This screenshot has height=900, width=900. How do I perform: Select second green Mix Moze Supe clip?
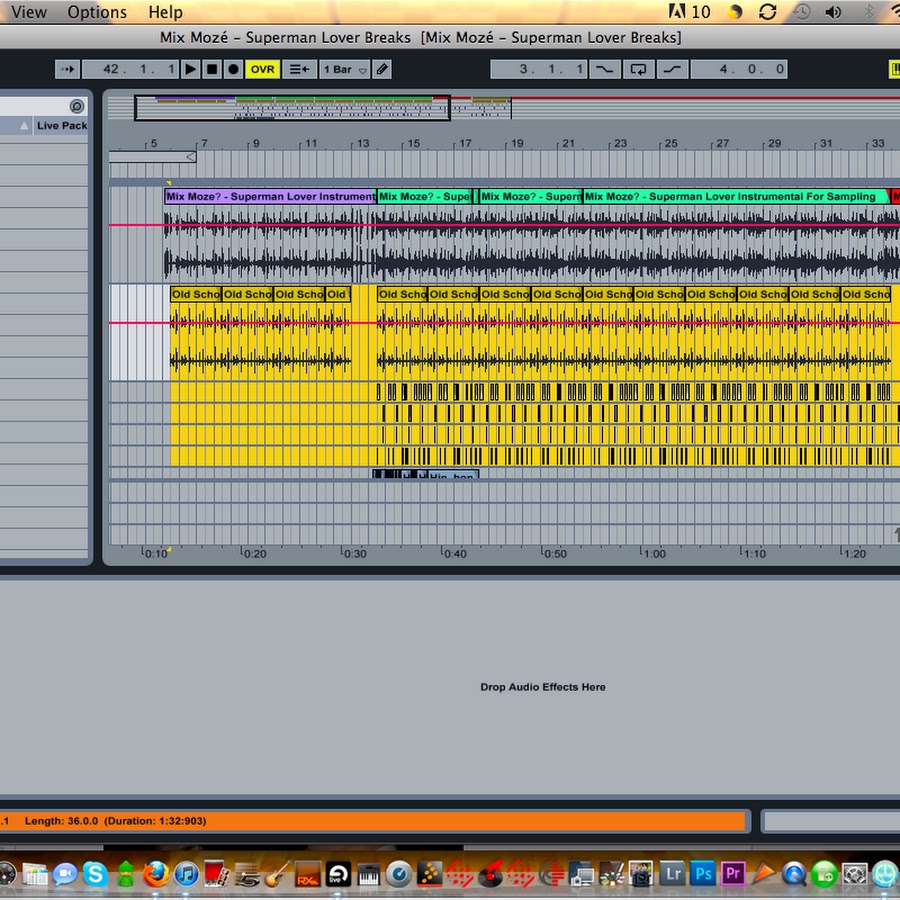pos(531,196)
